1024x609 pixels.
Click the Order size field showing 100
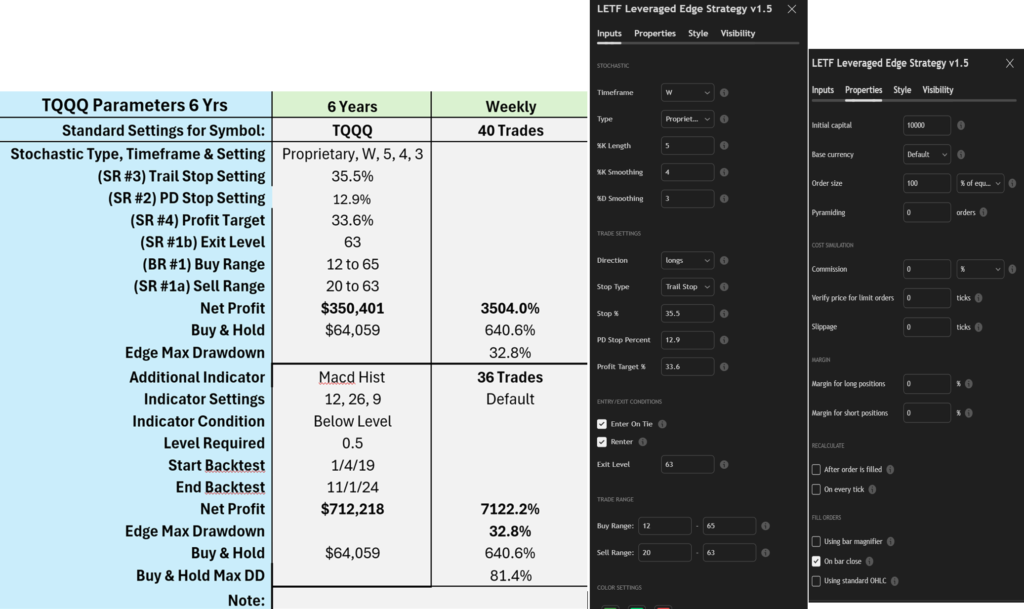[x=927, y=183]
